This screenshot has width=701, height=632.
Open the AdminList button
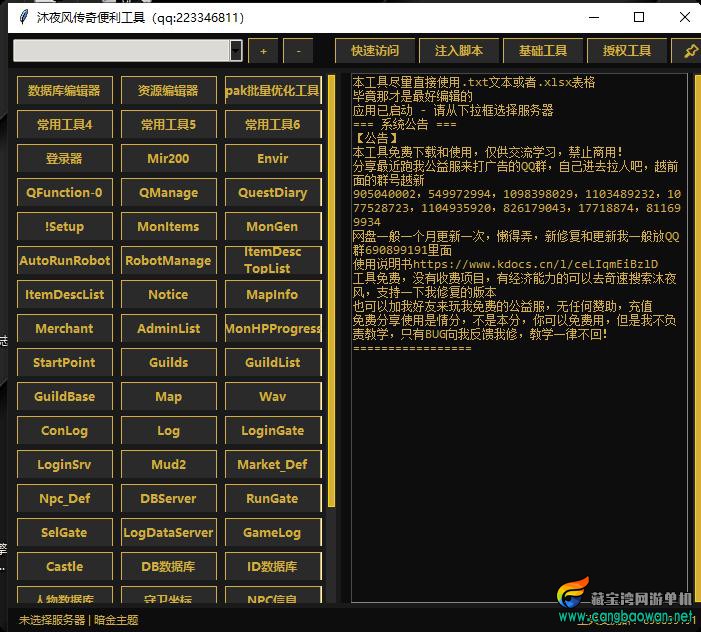click(169, 329)
